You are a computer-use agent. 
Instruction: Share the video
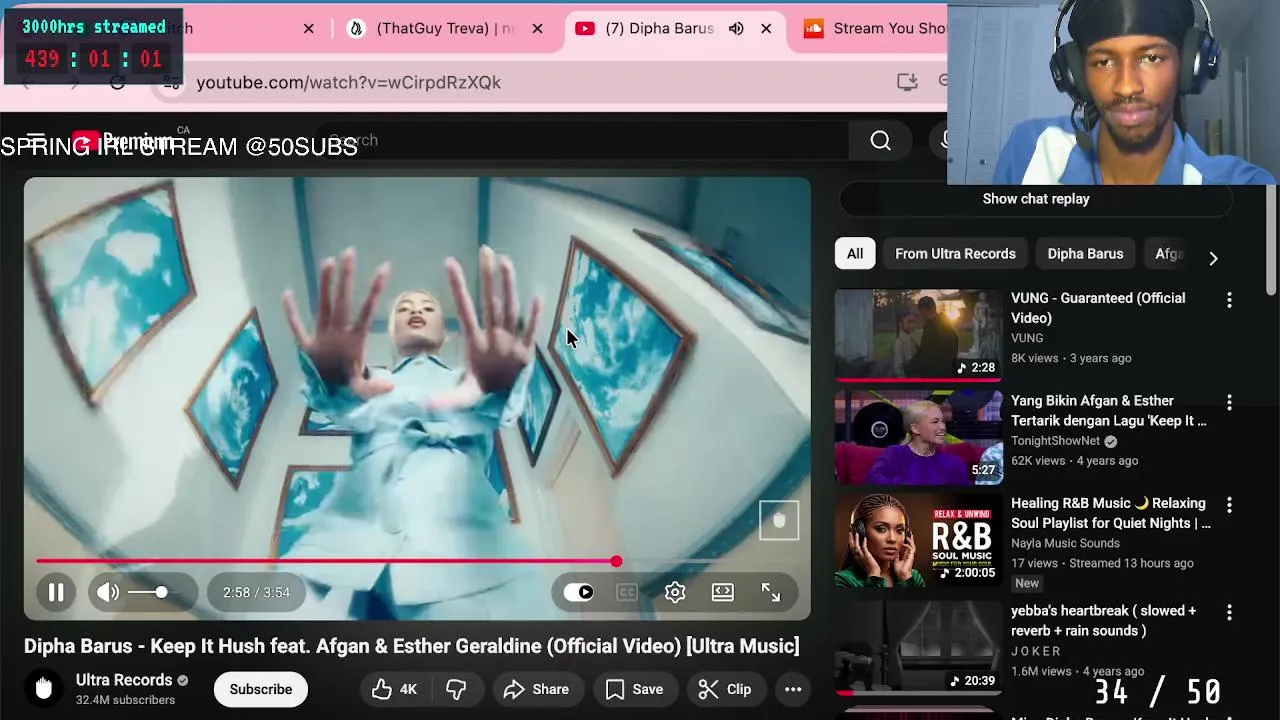point(537,689)
